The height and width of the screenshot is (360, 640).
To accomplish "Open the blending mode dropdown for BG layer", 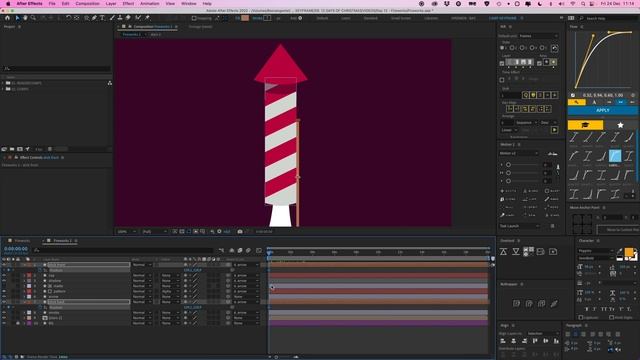I will click(142, 323).
